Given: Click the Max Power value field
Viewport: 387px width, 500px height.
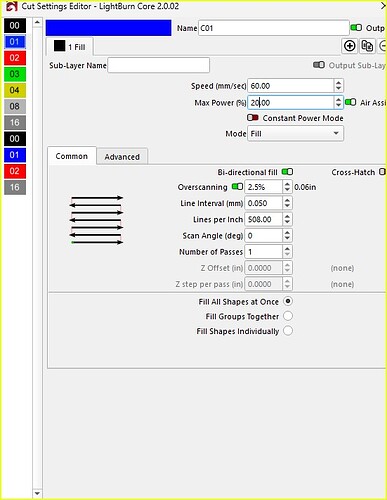Looking at the screenshot, I should pos(291,102).
